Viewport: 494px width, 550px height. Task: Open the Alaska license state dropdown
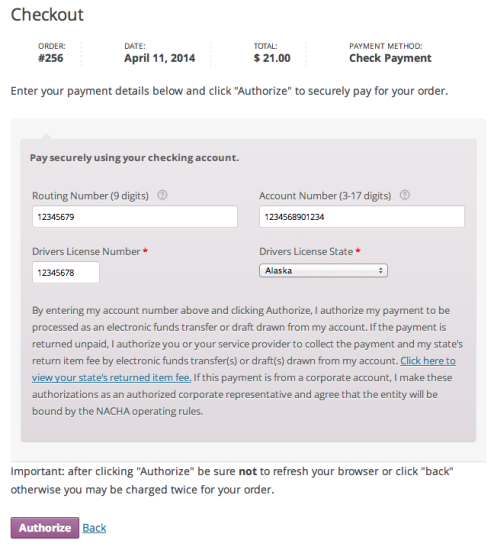(323, 270)
